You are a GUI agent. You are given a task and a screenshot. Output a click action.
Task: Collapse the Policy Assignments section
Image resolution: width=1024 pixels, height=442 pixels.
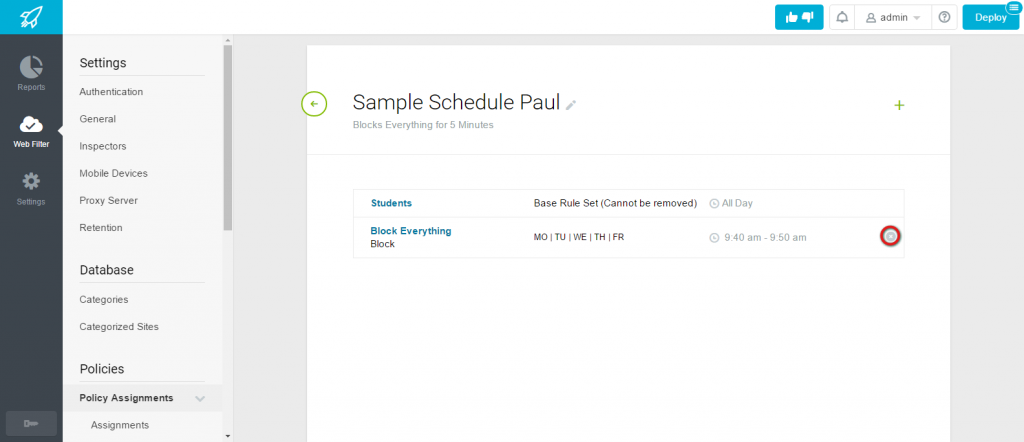[200, 398]
